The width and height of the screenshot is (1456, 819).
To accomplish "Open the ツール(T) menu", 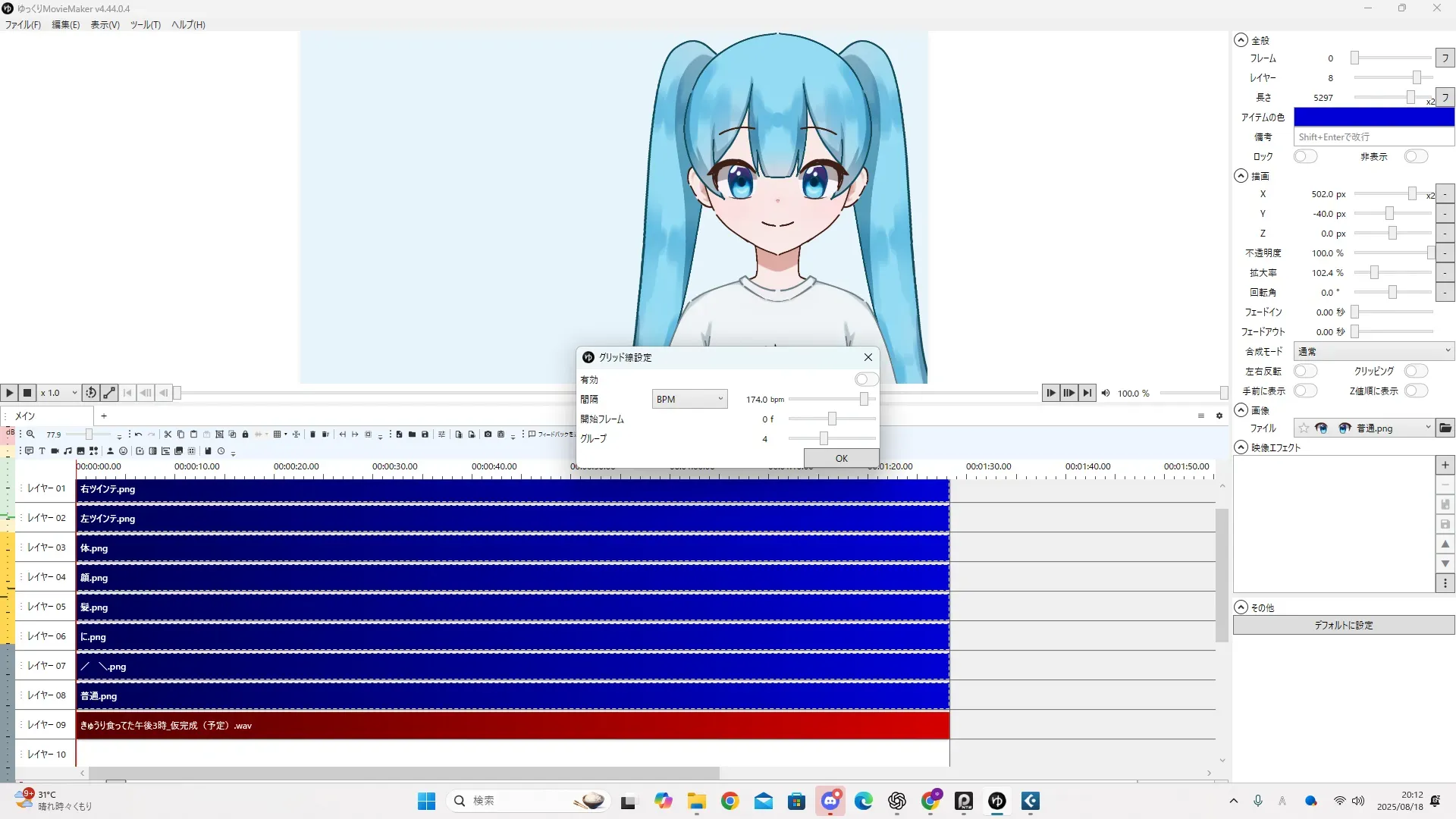I will 145,25.
